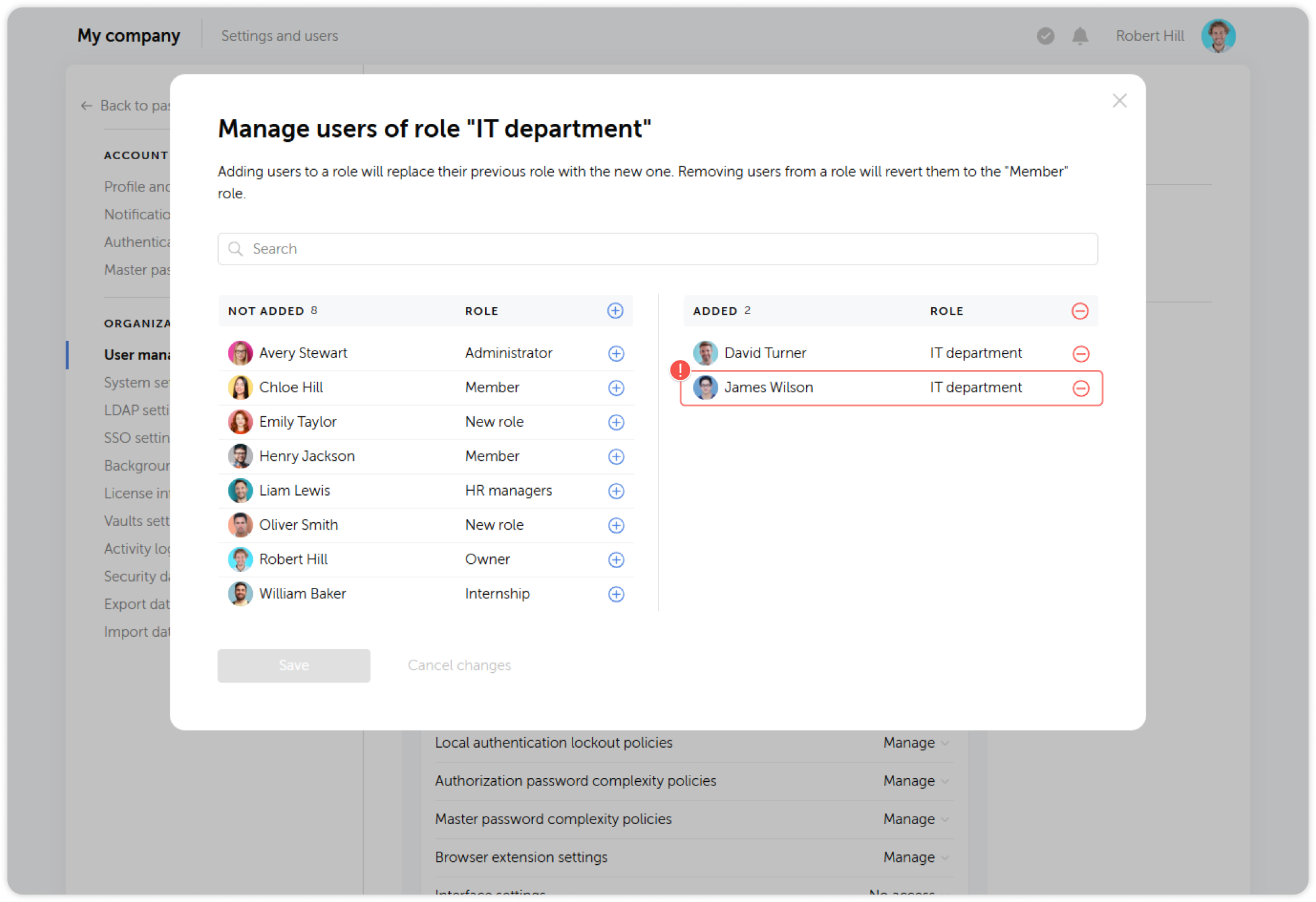Expand Browser extension settings Manage dropdown

point(915,857)
